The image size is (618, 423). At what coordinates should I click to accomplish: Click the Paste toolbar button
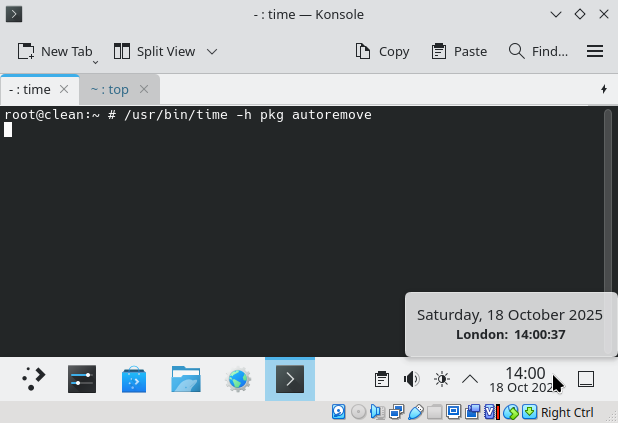(459, 51)
